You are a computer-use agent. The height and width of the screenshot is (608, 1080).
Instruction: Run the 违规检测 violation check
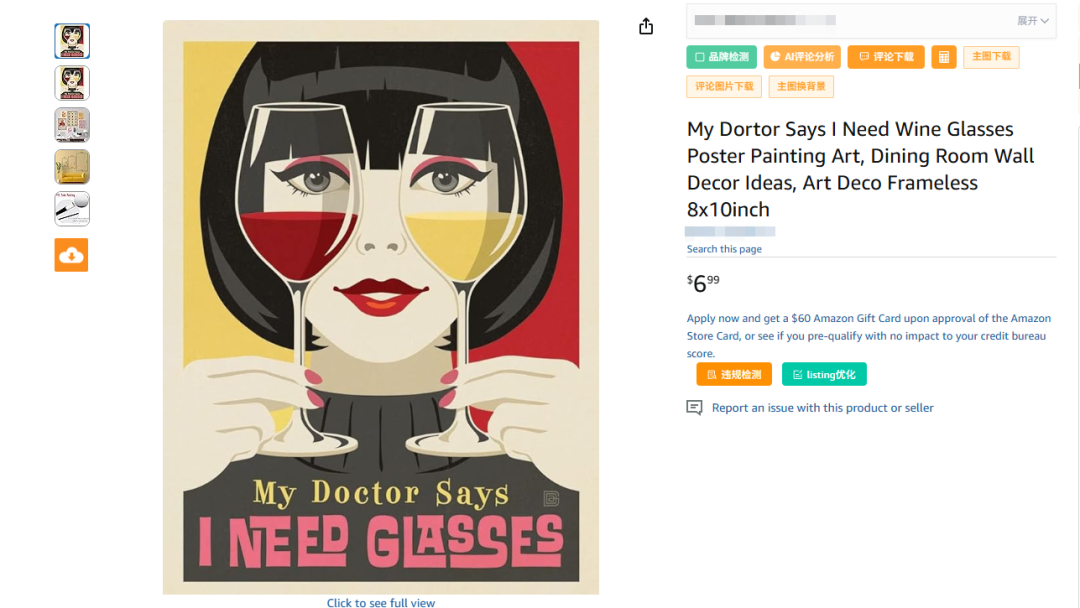click(734, 374)
